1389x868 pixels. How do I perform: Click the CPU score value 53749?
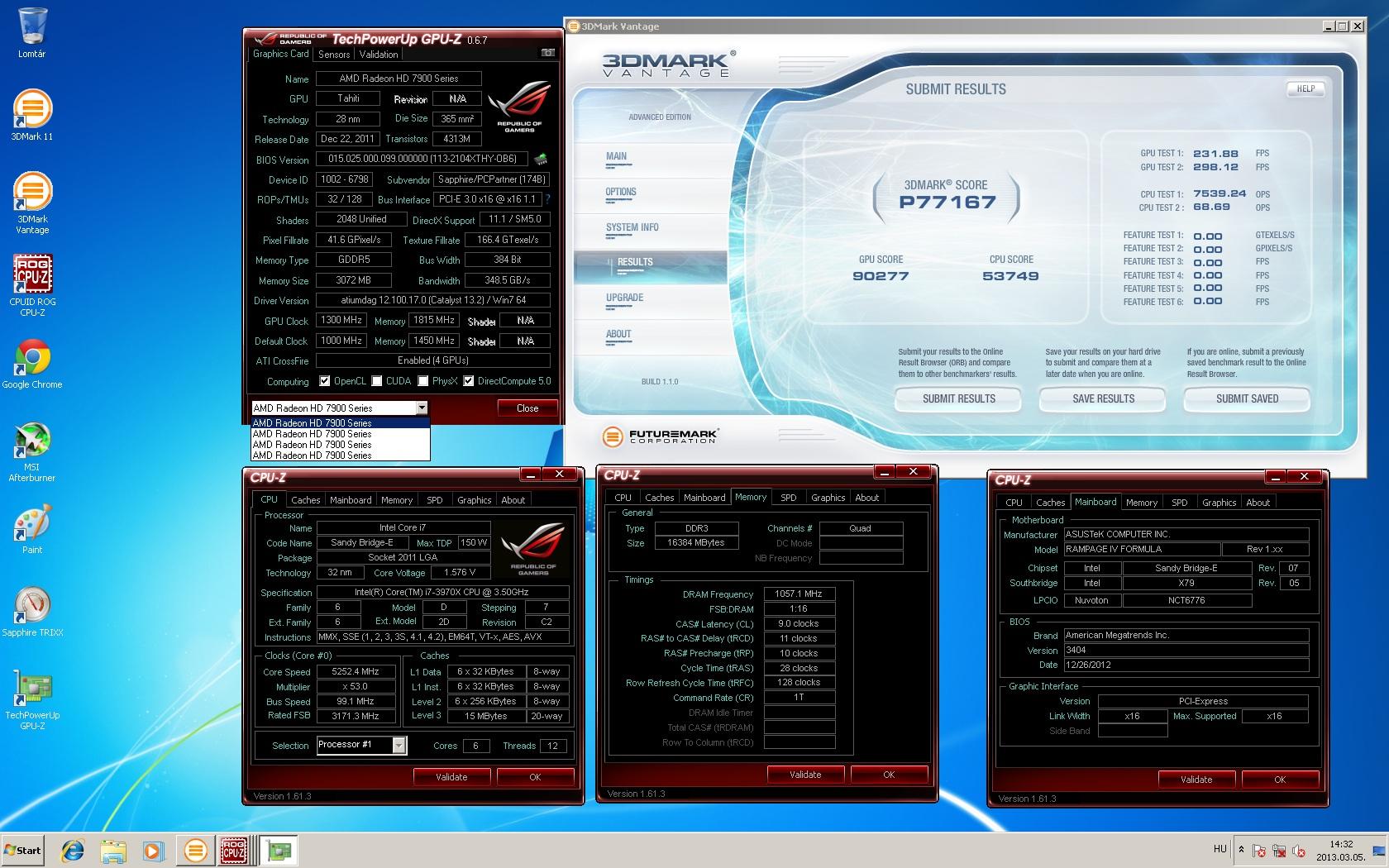[x=1010, y=277]
